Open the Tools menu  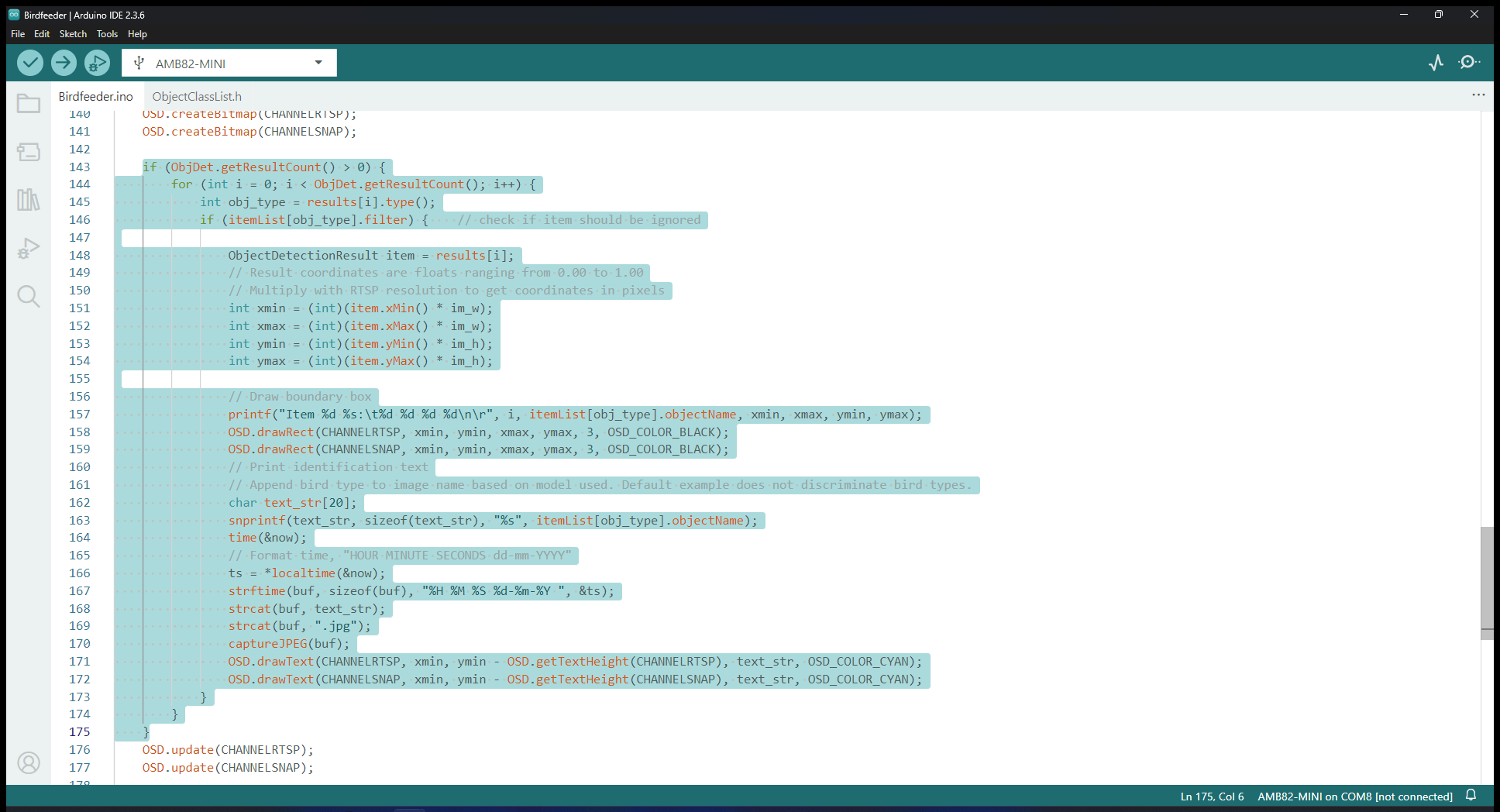point(107,34)
